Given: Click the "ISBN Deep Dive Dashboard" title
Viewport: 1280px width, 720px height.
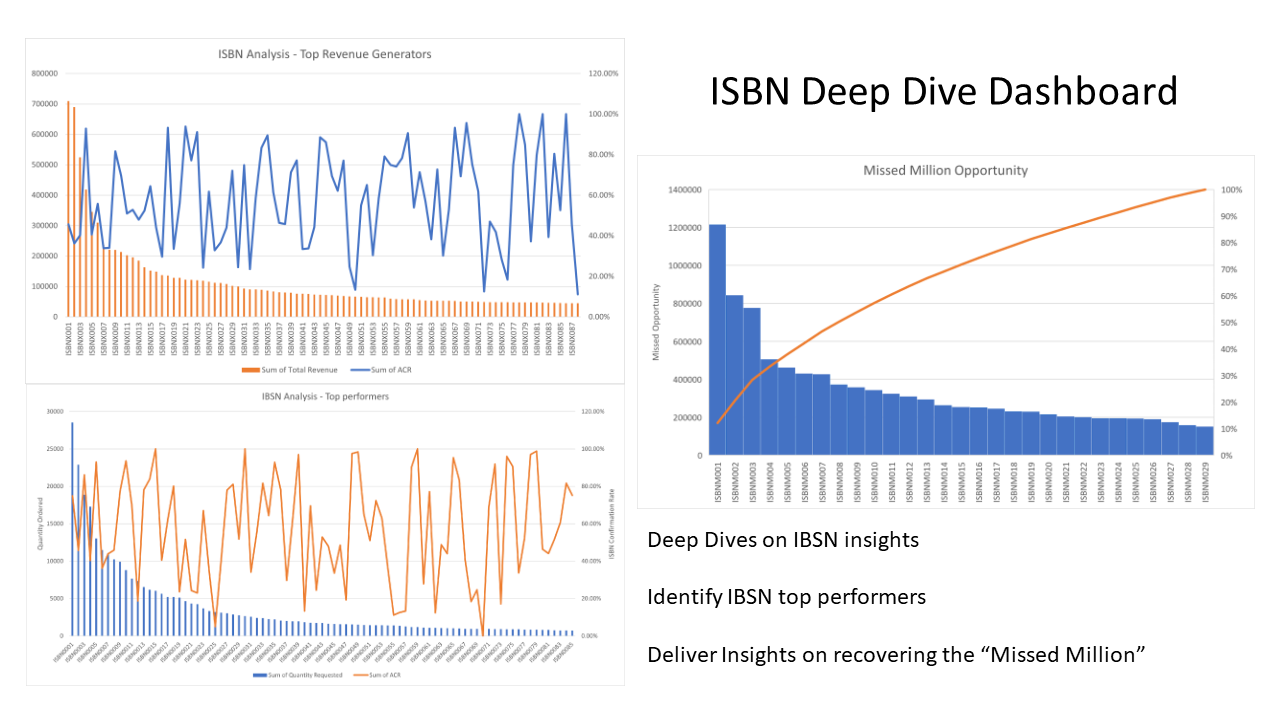Looking at the screenshot, I should (943, 92).
